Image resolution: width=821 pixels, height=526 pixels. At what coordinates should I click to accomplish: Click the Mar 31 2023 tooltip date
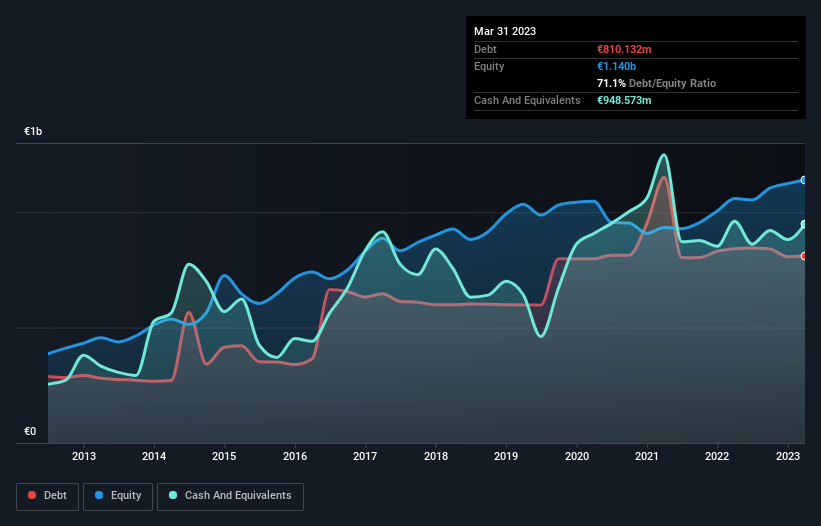coord(505,31)
